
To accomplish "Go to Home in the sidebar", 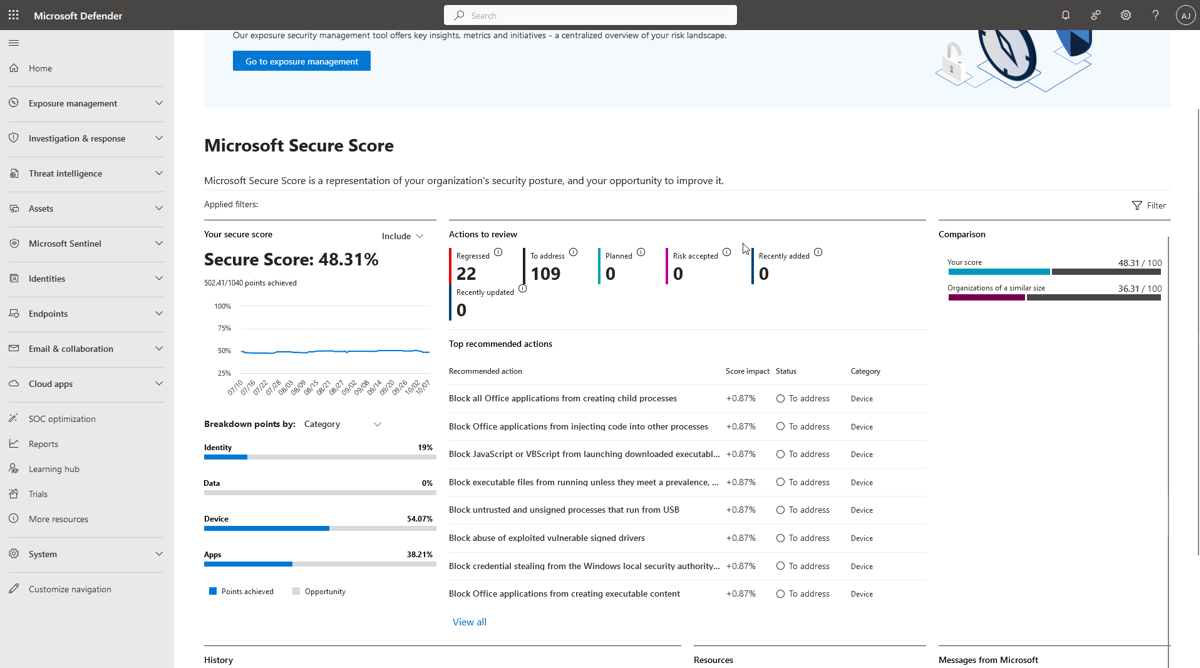I will click(x=40, y=68).
